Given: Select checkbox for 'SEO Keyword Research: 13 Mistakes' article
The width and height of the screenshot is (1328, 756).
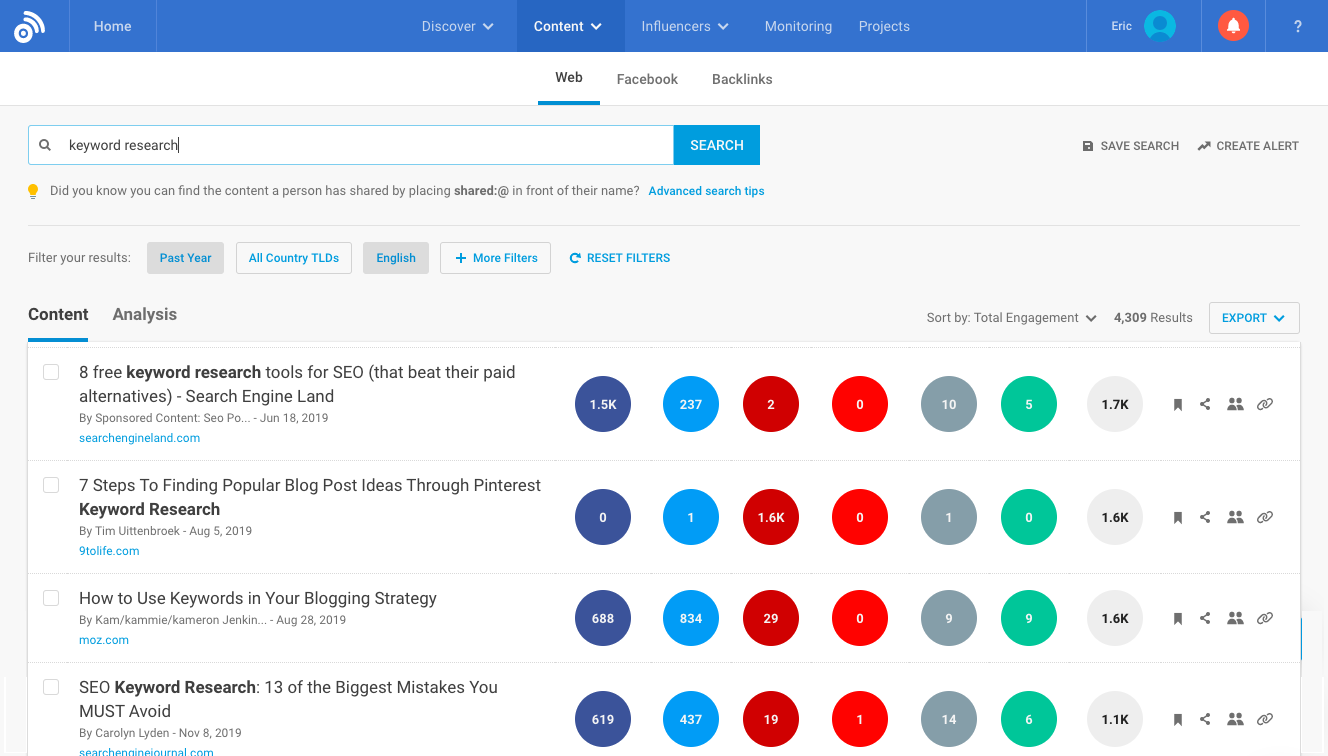Looking at the screenshot, I should pos(51,687).
